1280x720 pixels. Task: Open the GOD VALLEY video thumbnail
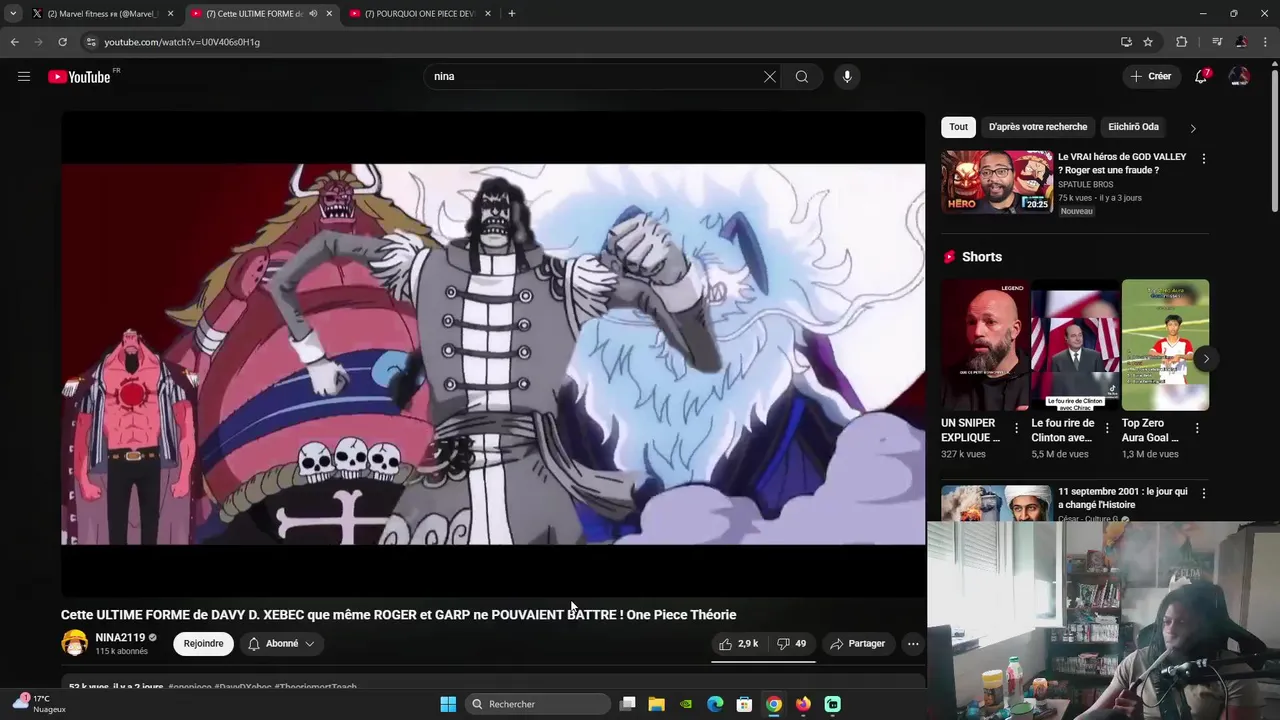[x=997, y=181]
